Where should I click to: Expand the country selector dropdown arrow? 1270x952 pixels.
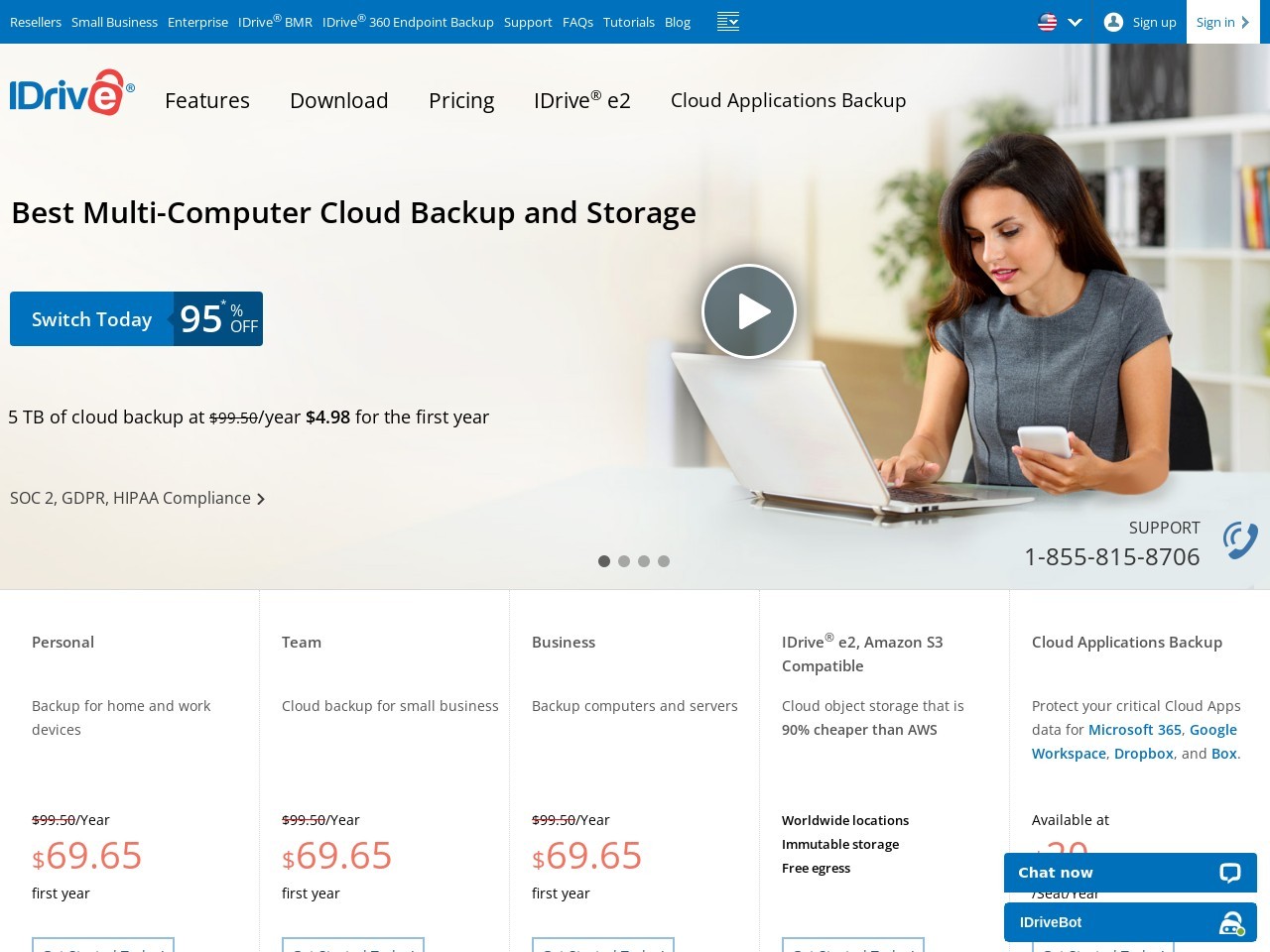(x=1075, y=22)
